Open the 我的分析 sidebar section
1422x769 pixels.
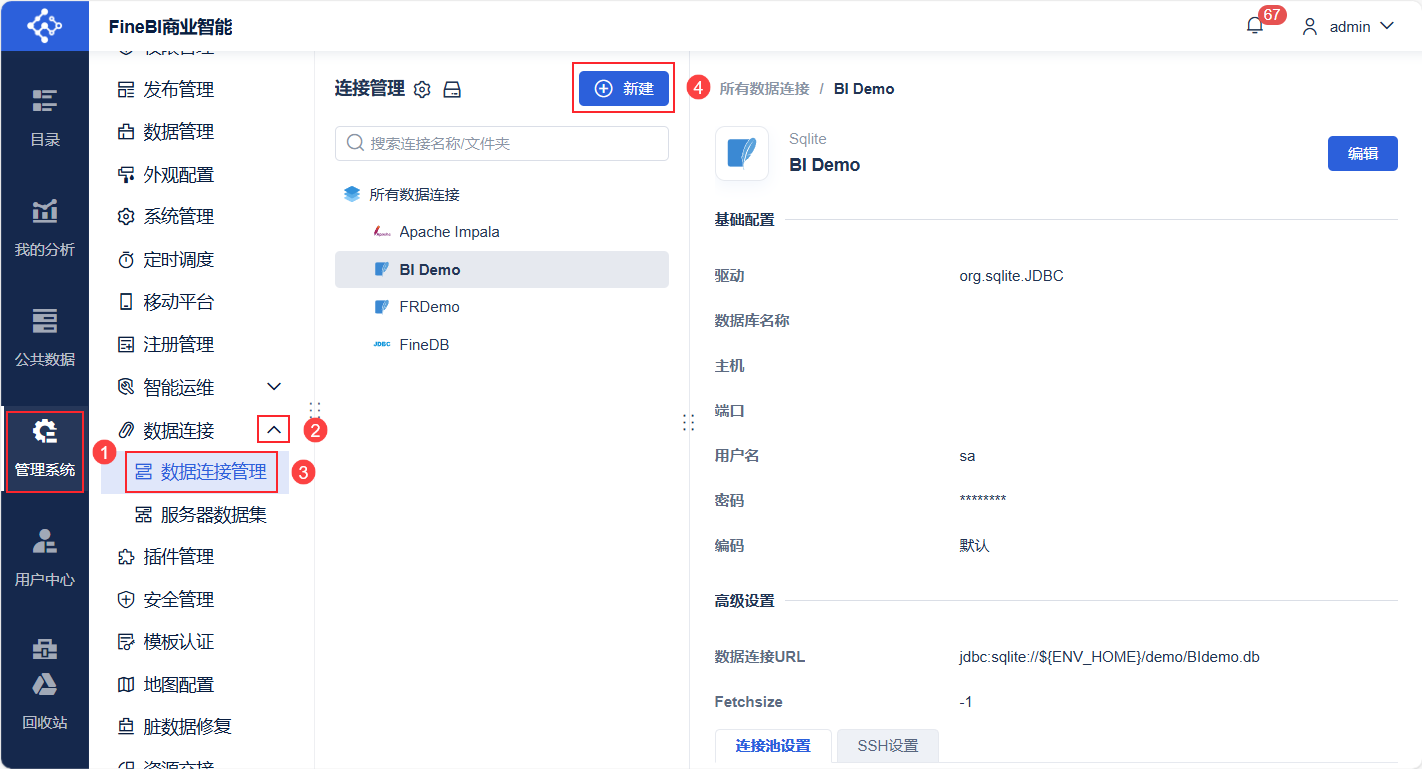pos(44,230)
